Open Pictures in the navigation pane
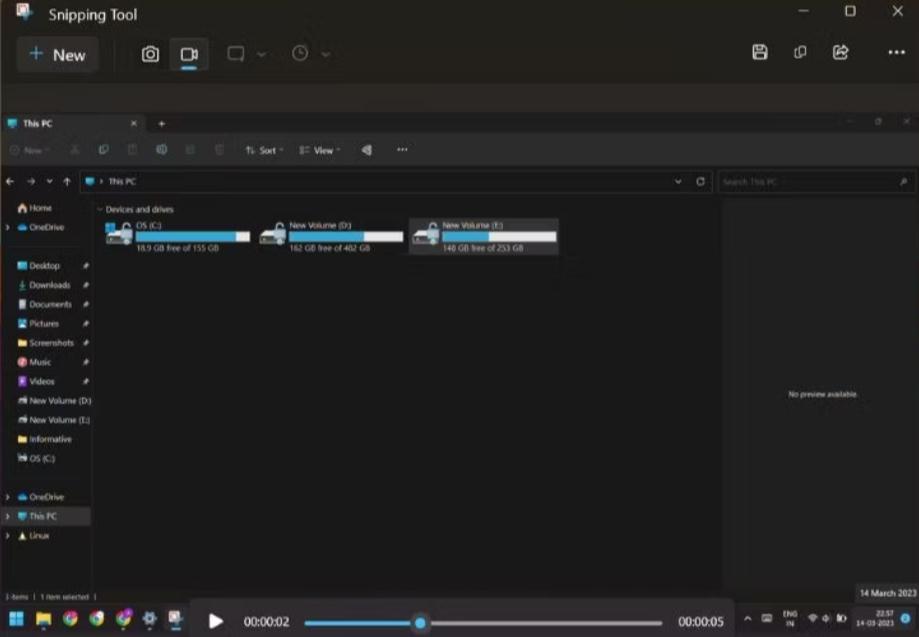 38,323
